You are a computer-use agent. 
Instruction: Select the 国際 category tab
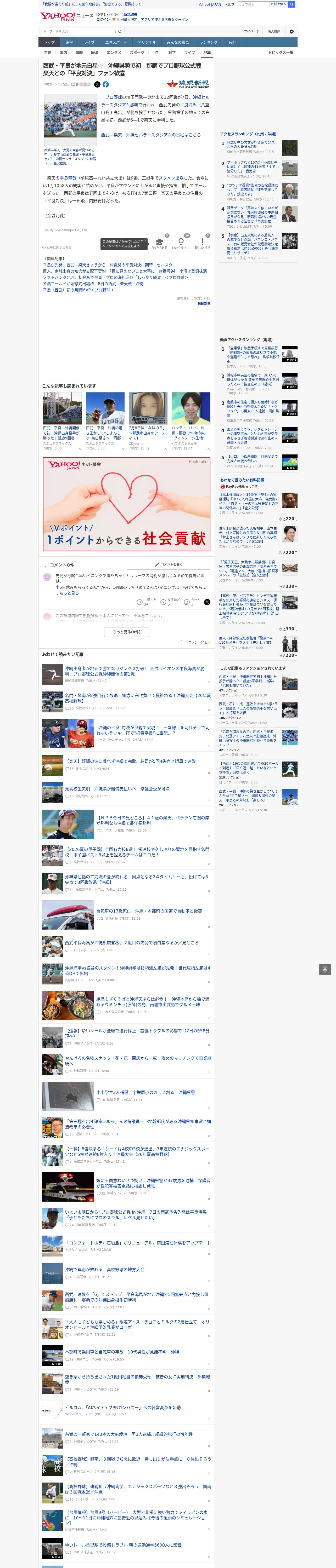[79, 52]
